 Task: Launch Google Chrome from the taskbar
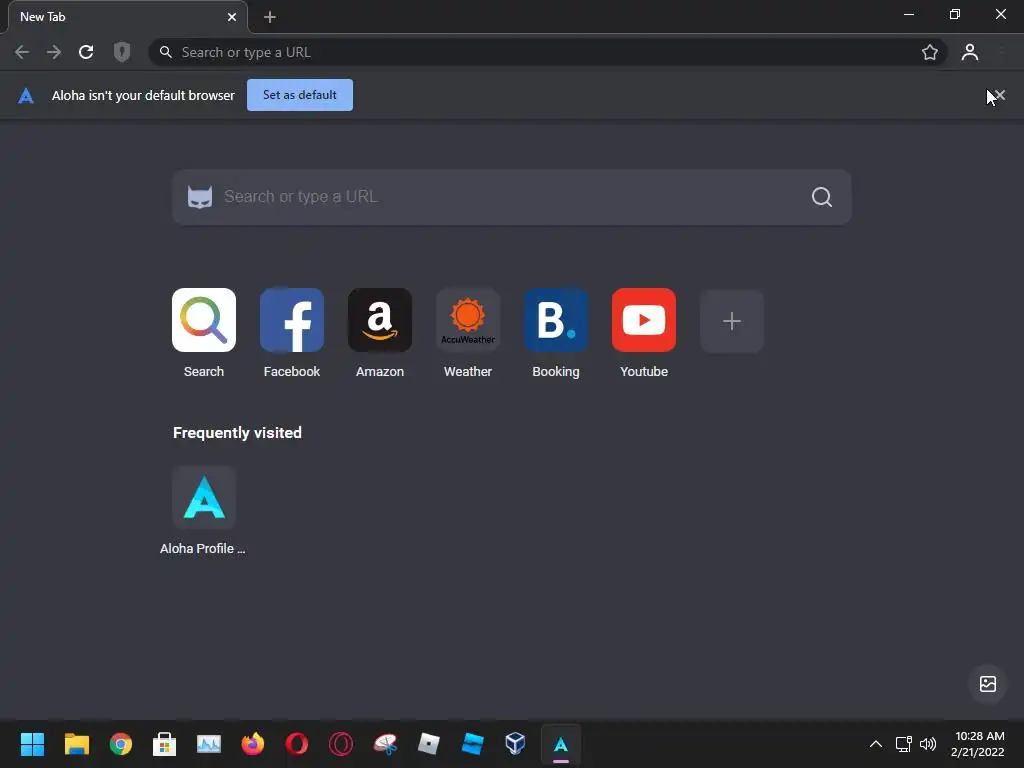click(x=121, y=744)
